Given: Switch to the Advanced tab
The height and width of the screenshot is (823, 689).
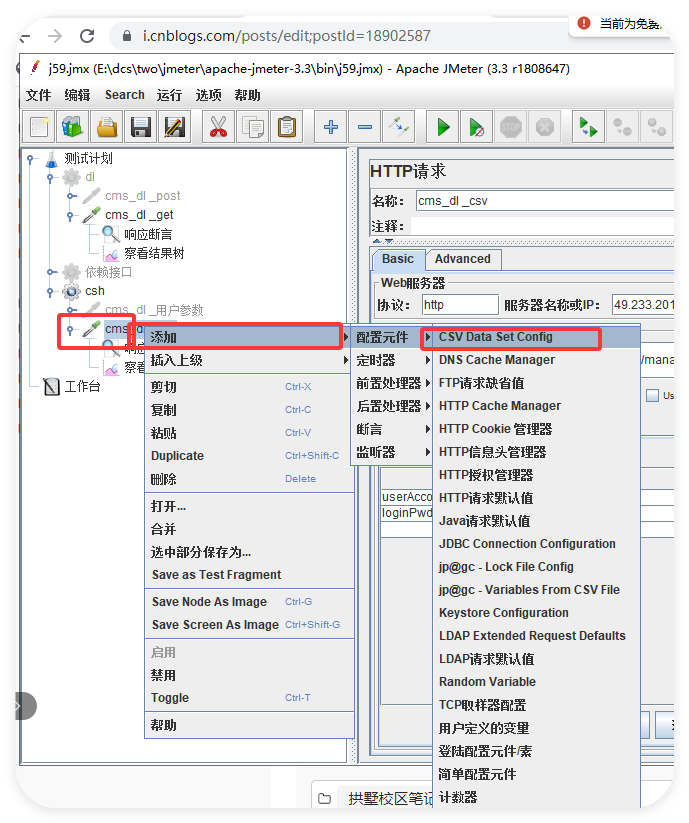Looking at the screenshot, I should point(462,259).
